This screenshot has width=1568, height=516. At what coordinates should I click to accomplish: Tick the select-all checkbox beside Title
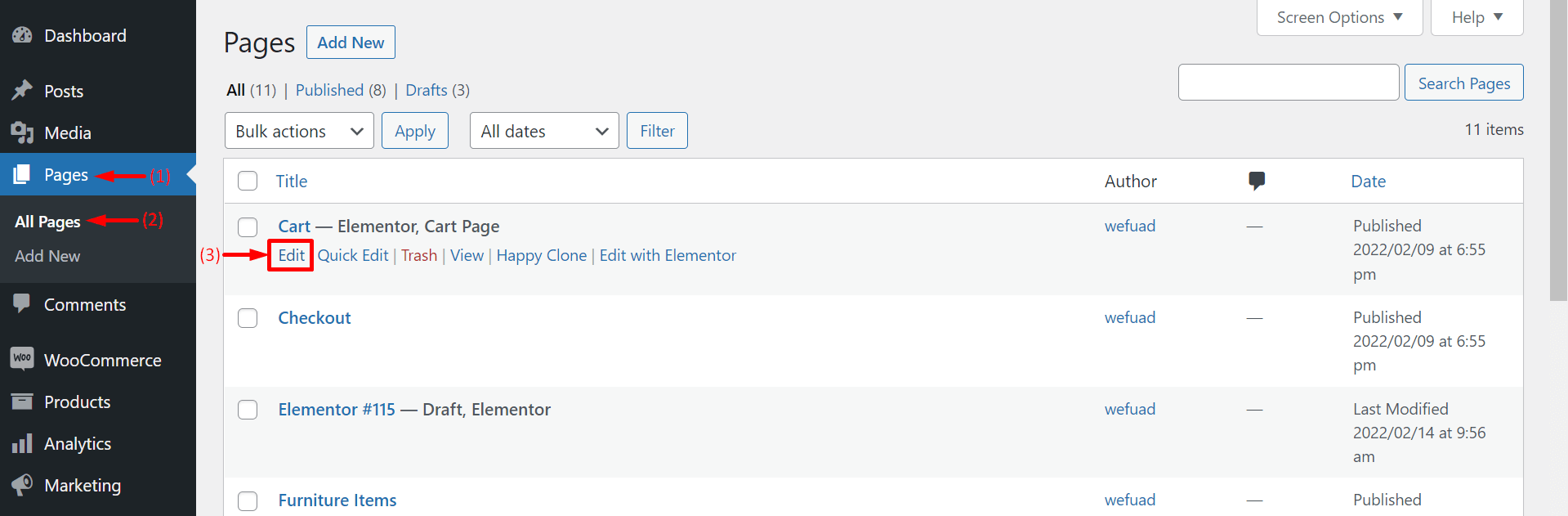(x=248, y=181)
